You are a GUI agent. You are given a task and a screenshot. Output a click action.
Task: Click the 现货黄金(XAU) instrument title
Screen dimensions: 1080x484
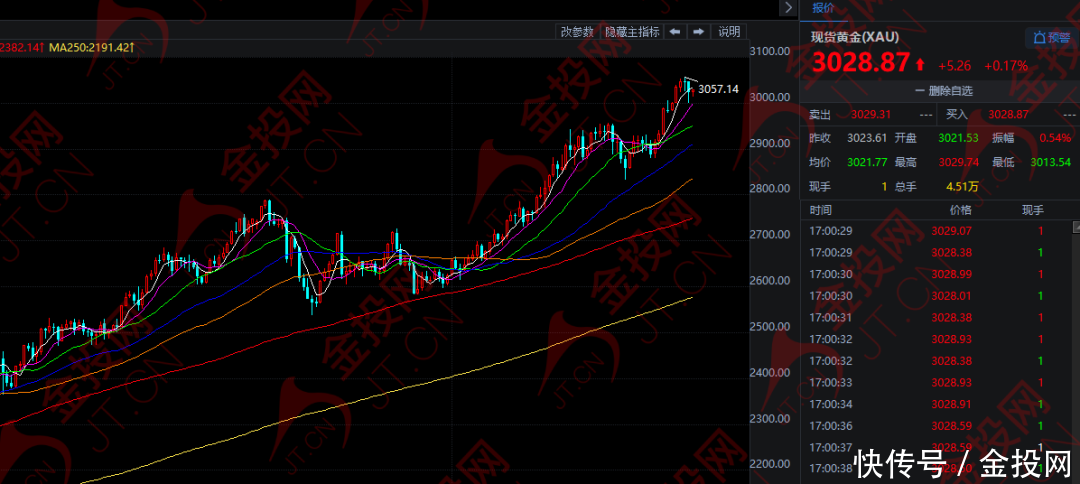click(x=856, y=37)
